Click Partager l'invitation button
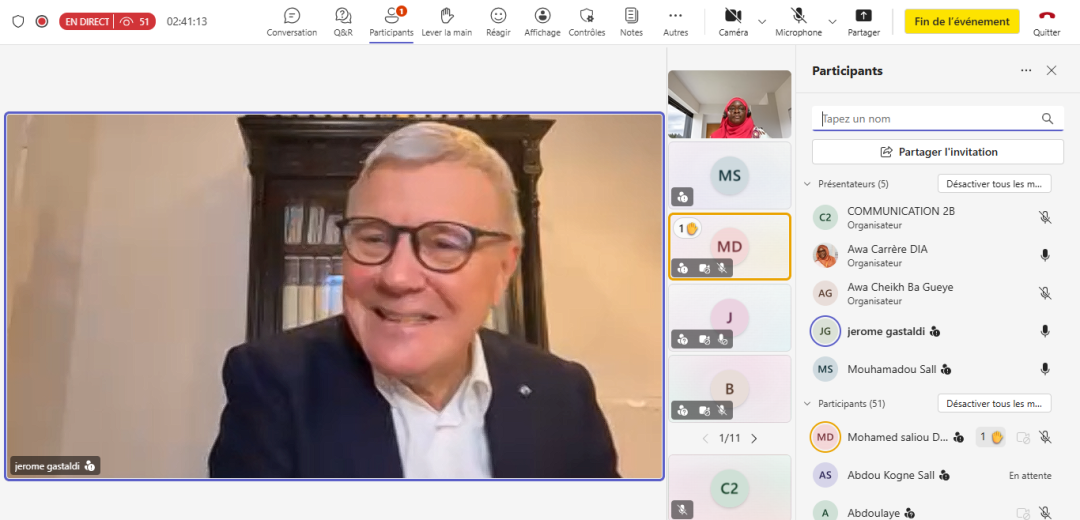Image resolution: width=1080 pixels, height=520 pixels. click(937, 152)
